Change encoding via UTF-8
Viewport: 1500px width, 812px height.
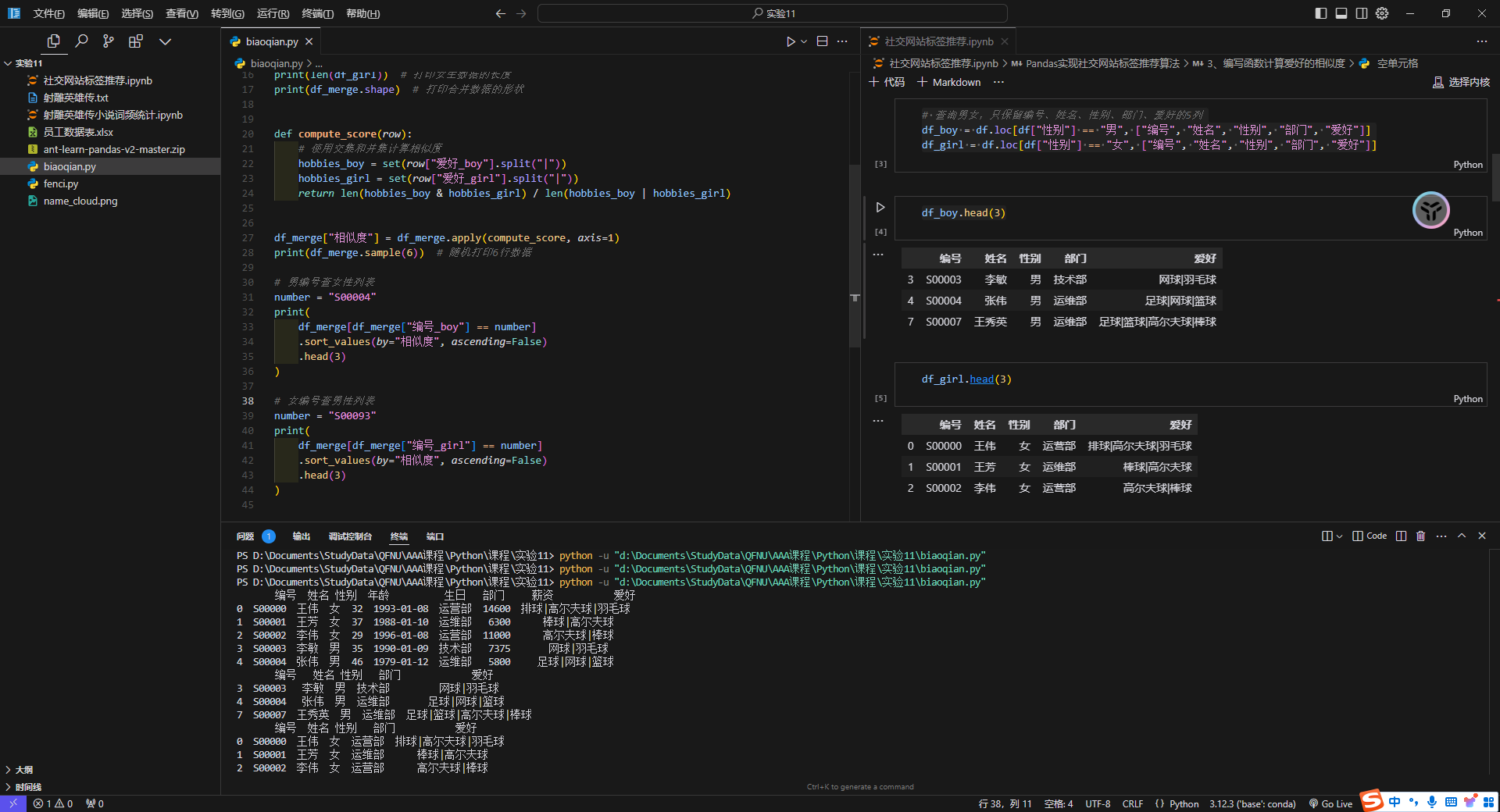1098,803
